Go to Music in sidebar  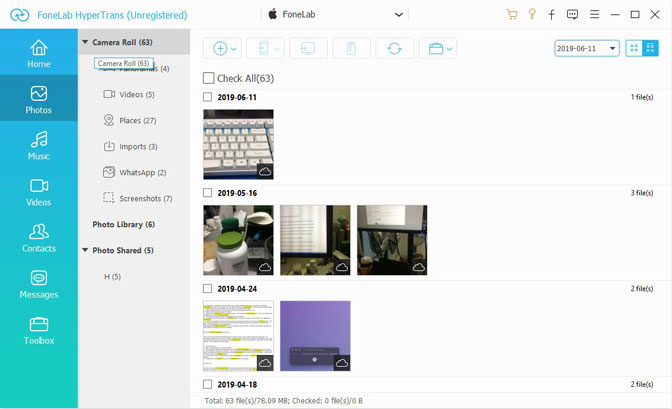pyautogui.click(x=38, y=145)
